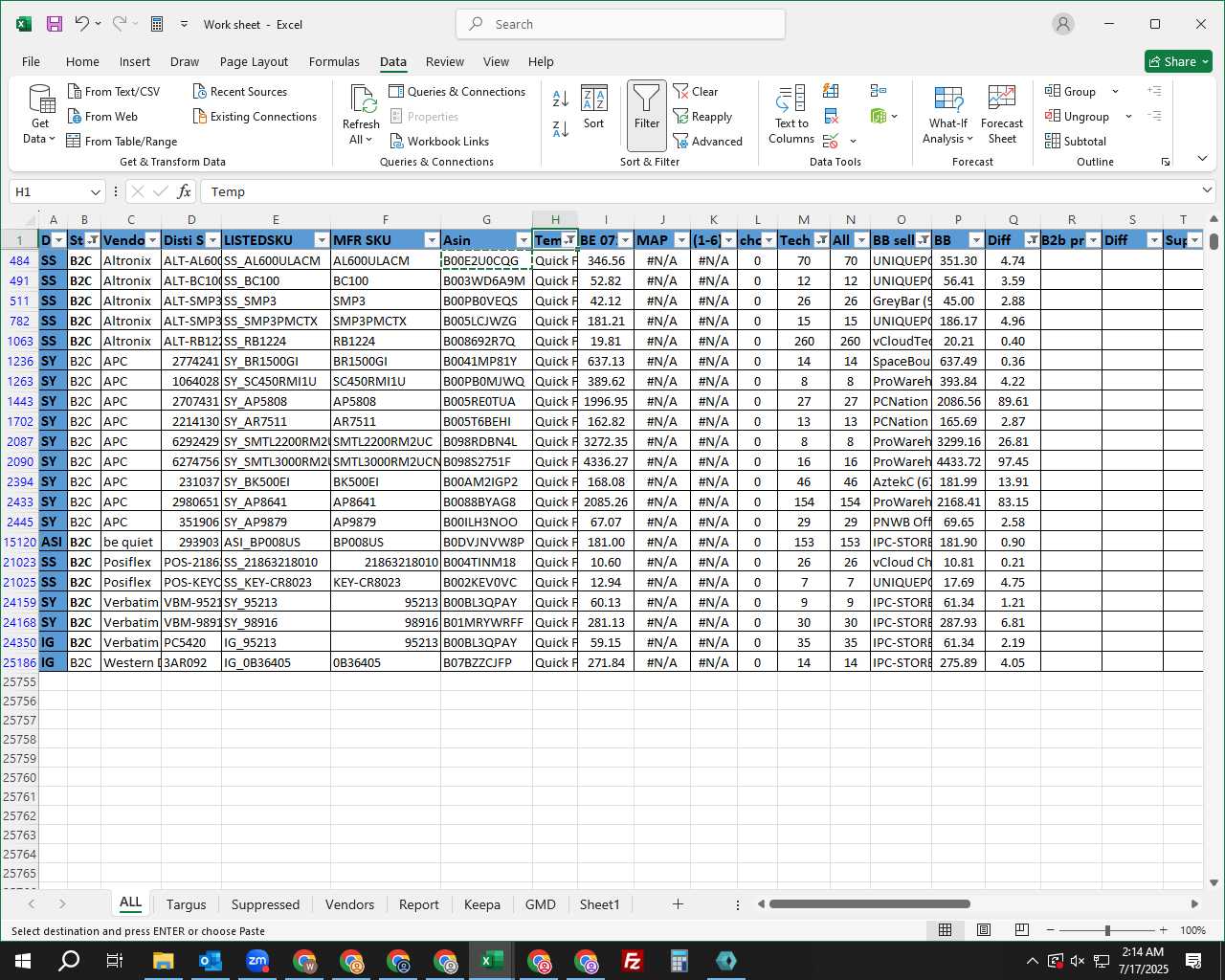The image size is (1225, 980).
Task: Open the Asin column filter dropdown
Action: pos(523,240)
